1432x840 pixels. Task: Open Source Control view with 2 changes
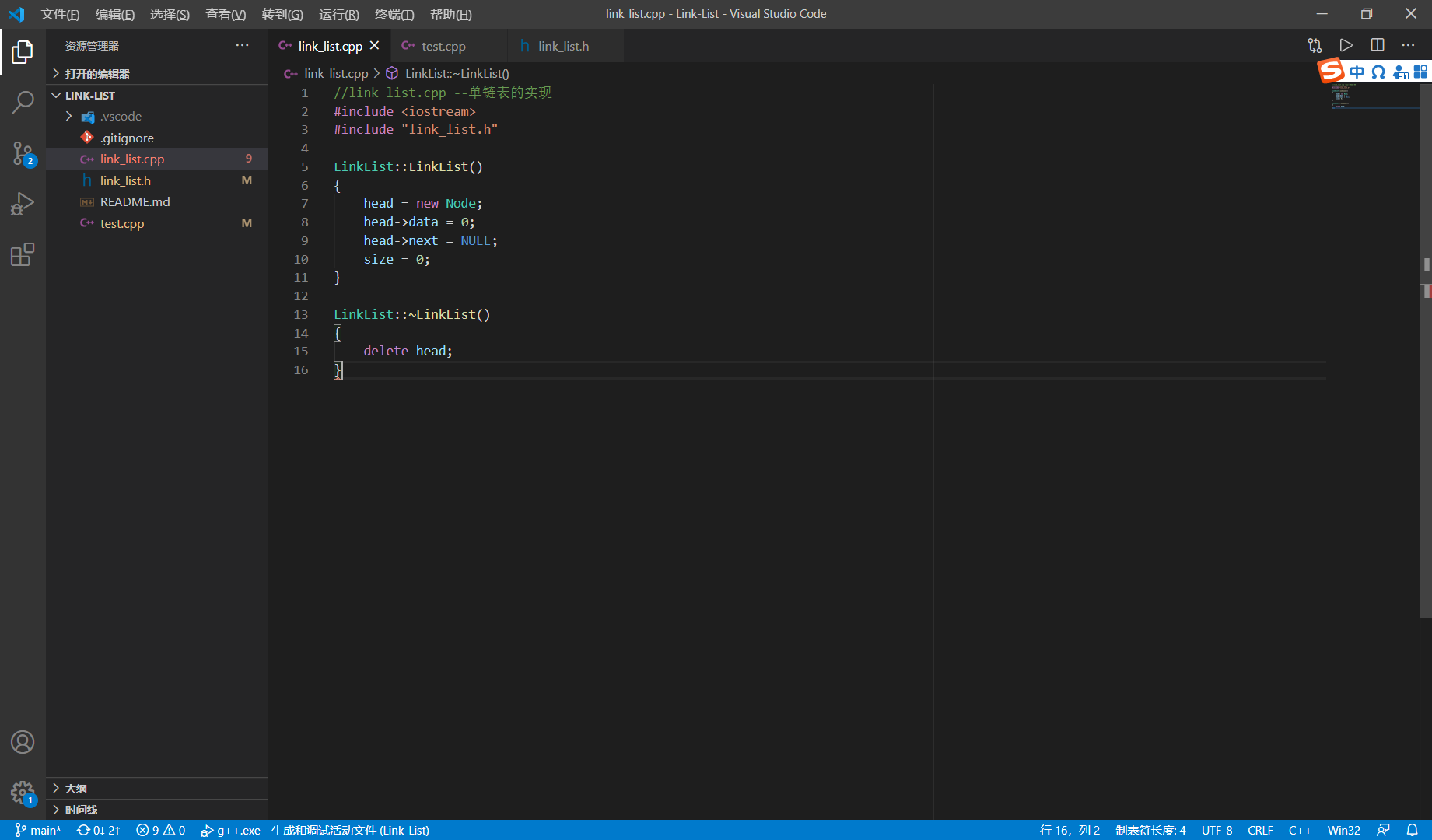(x=23, y=153)
